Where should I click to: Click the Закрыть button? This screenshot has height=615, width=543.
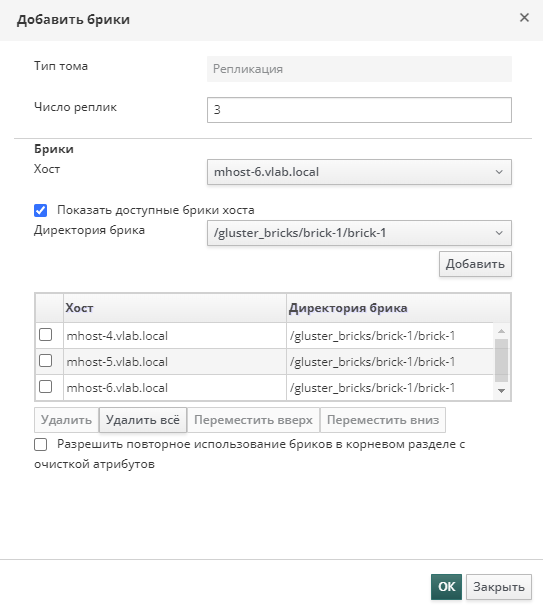499,587
